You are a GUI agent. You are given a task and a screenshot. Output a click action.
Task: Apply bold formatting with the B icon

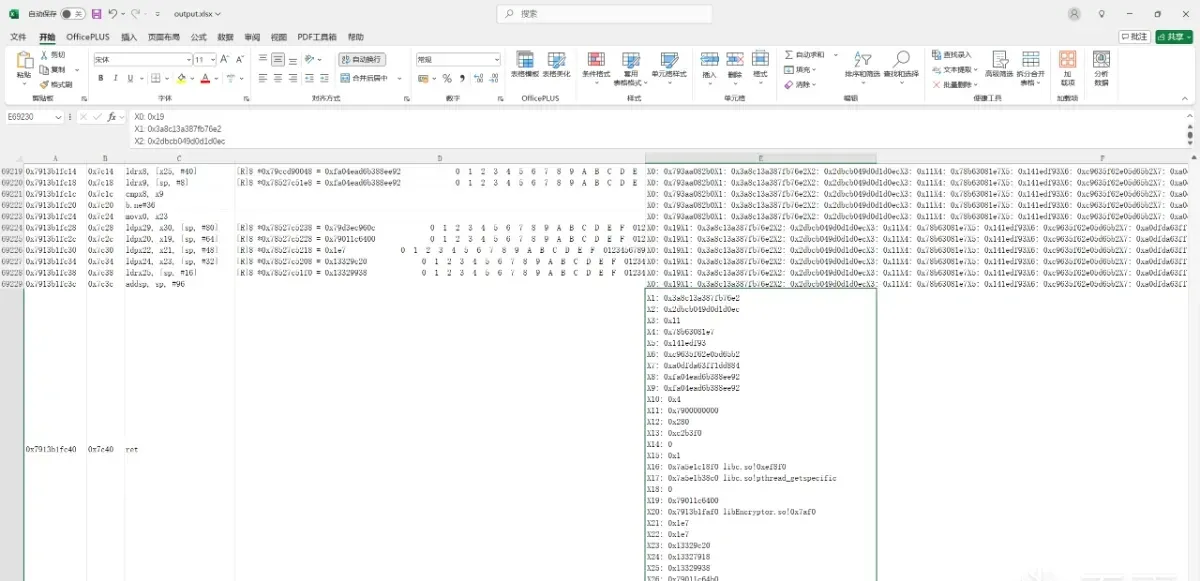pyautogui.click(x=102, y=78)
